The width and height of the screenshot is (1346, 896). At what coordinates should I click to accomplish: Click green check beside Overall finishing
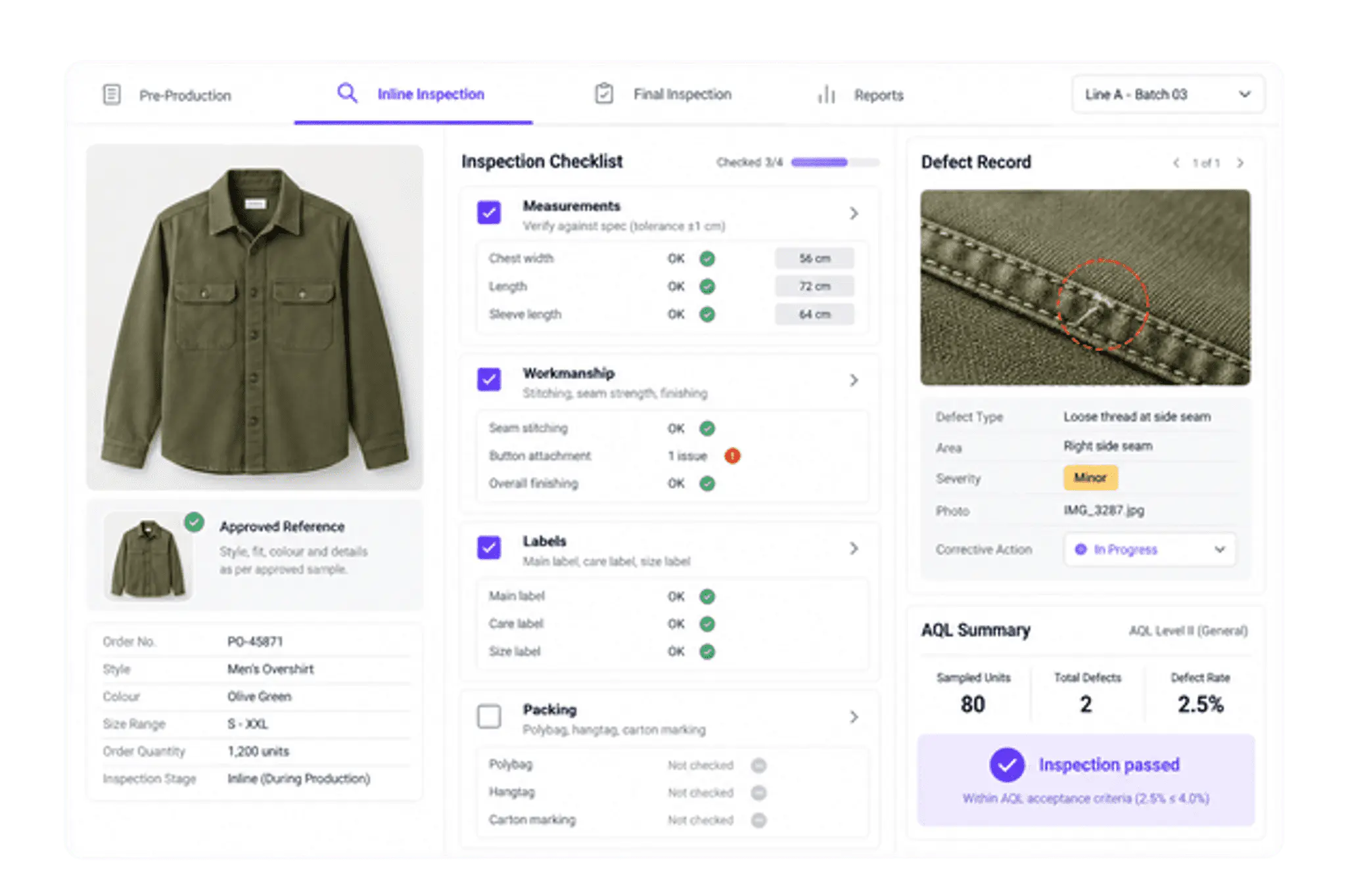coord(707,484)
